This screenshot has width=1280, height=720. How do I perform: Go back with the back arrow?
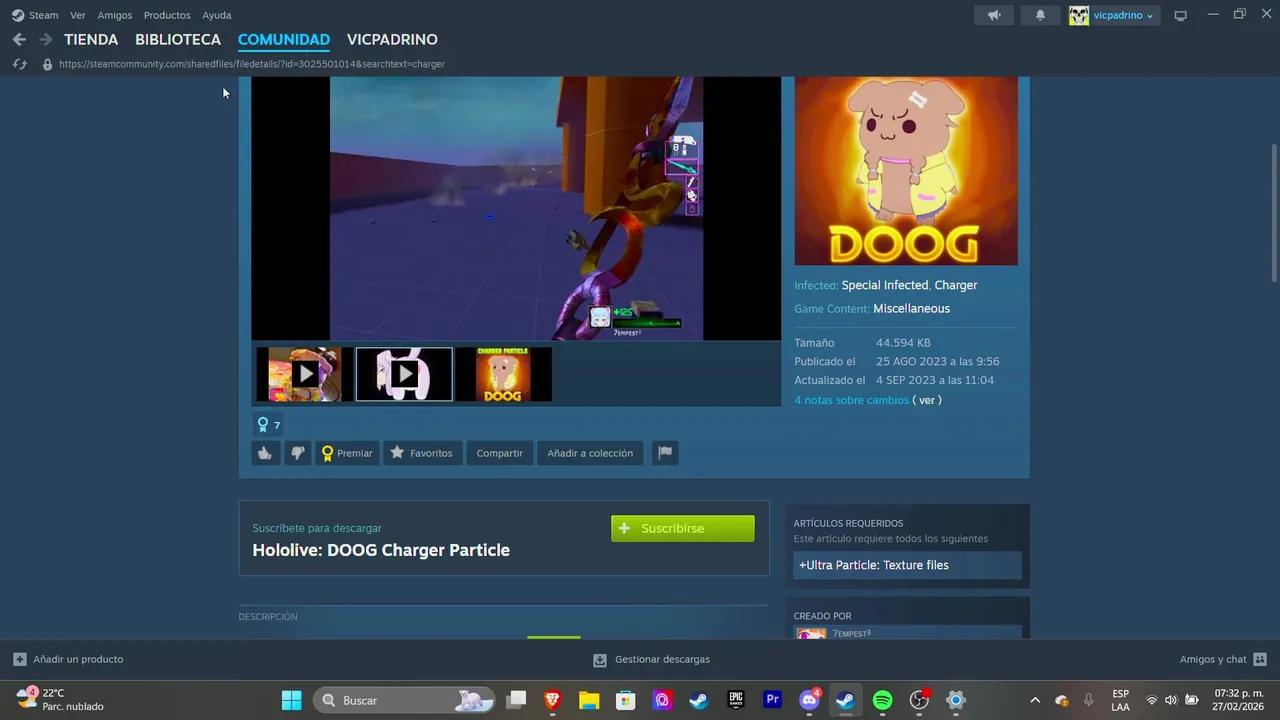pyautogui.click(x=19, y=39)
